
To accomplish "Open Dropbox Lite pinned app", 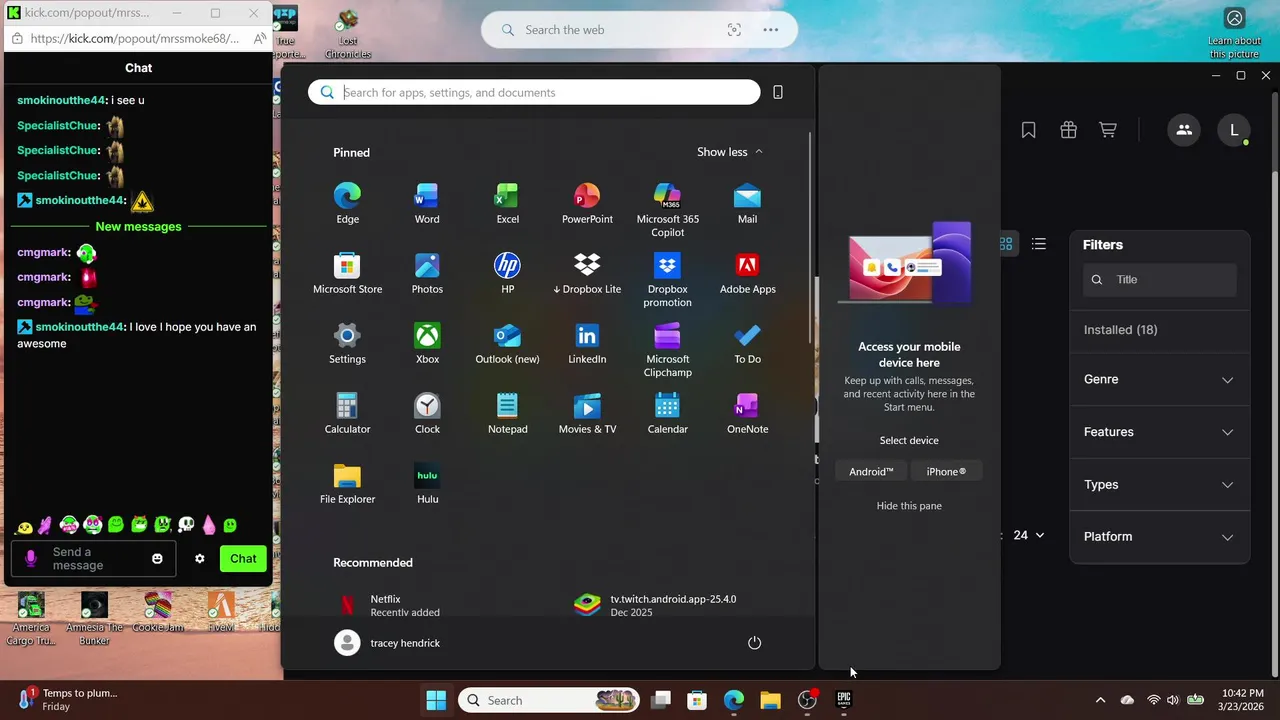I will tap(587, 273).
